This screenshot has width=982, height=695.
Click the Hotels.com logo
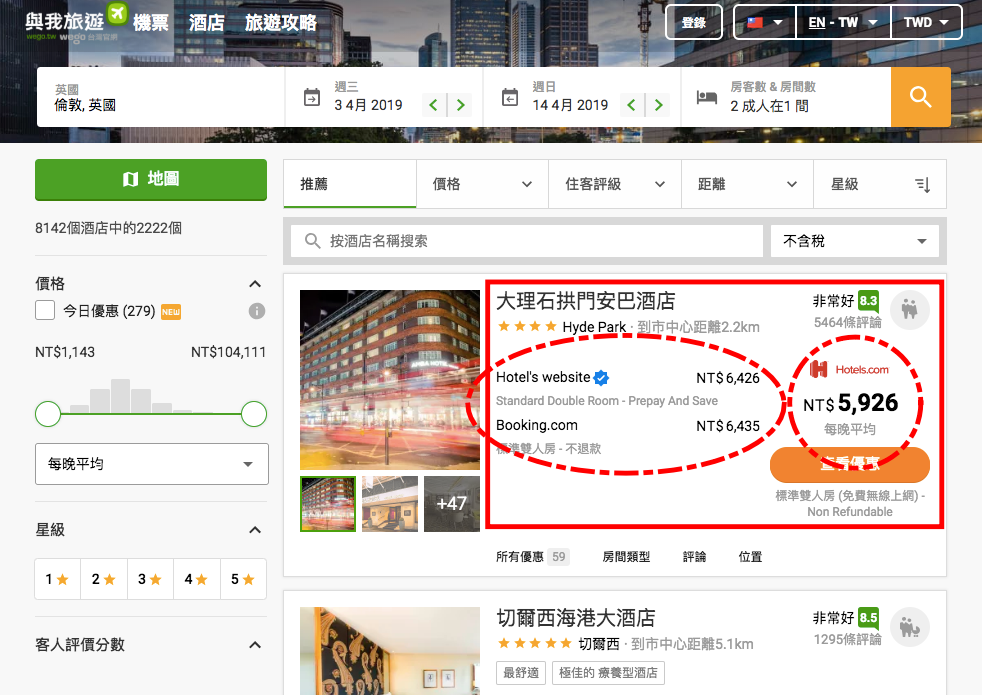[849, 369]
